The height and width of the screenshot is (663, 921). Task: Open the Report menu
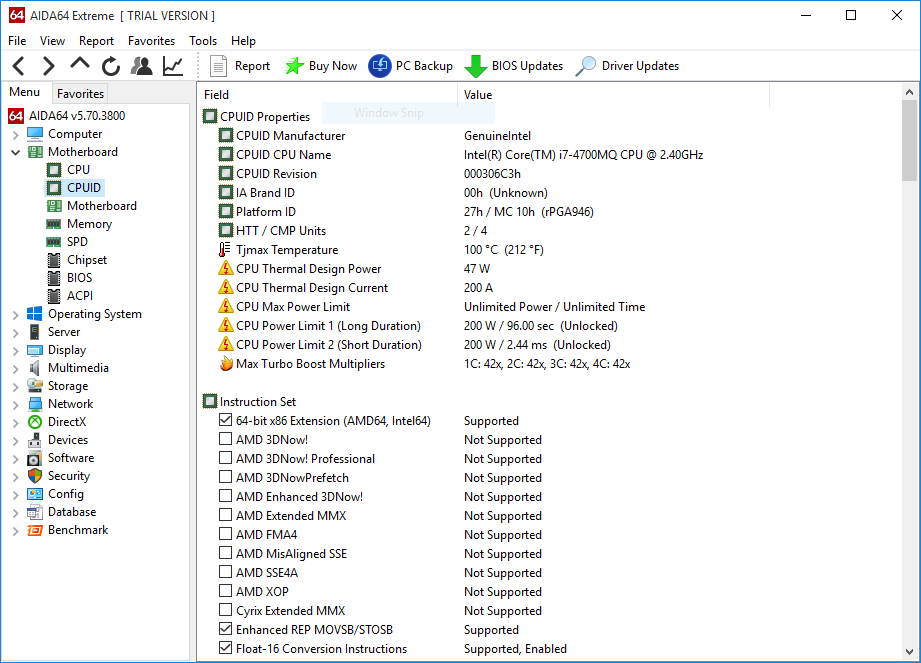(x=96, y=41)
